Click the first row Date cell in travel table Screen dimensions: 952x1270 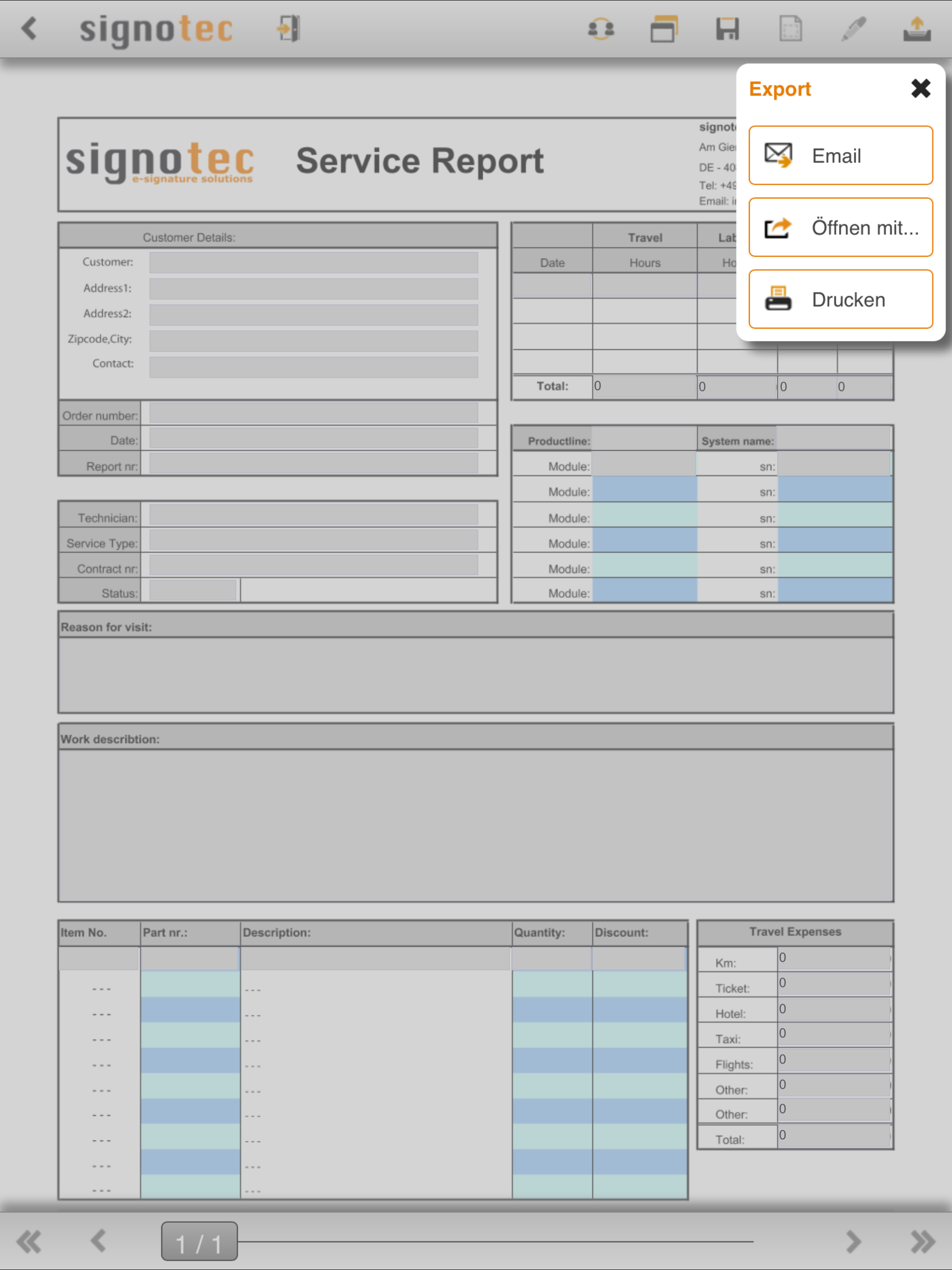tap(552, 286)
